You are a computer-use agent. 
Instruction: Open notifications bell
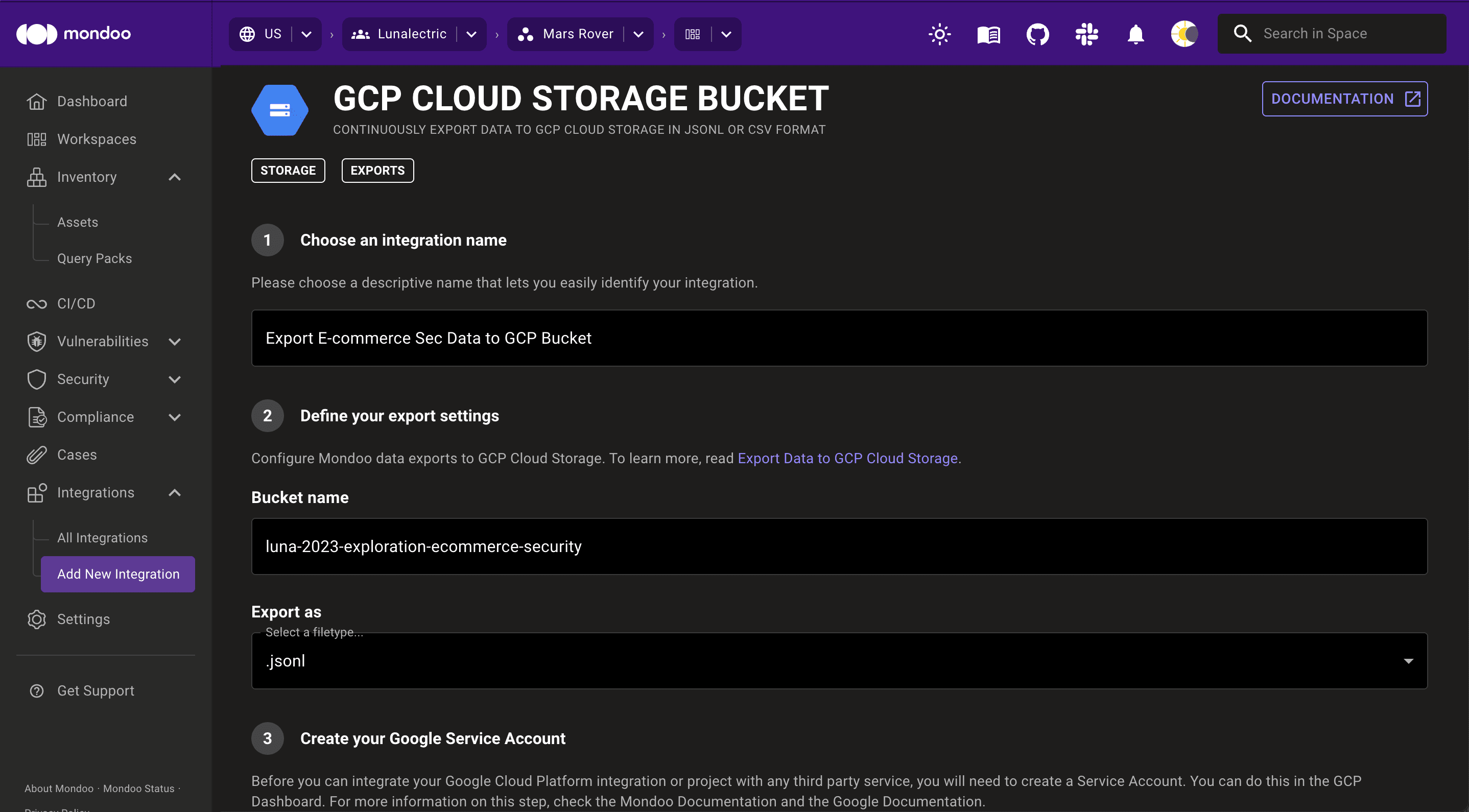click(x=1135, y=34)
